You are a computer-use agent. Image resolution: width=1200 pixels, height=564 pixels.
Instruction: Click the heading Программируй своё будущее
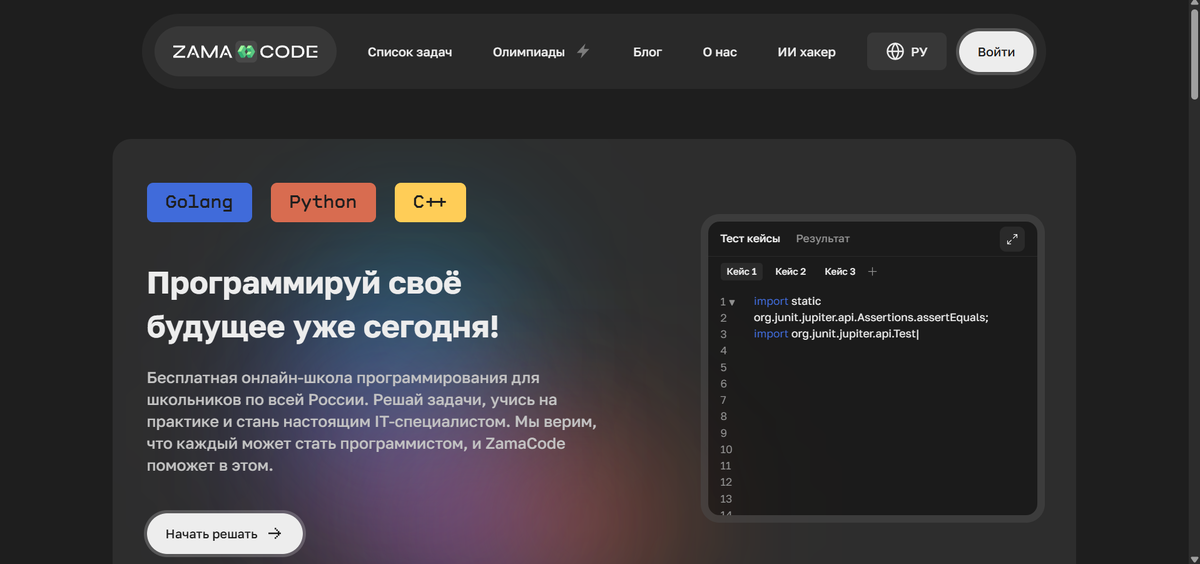tap(323, 304)
